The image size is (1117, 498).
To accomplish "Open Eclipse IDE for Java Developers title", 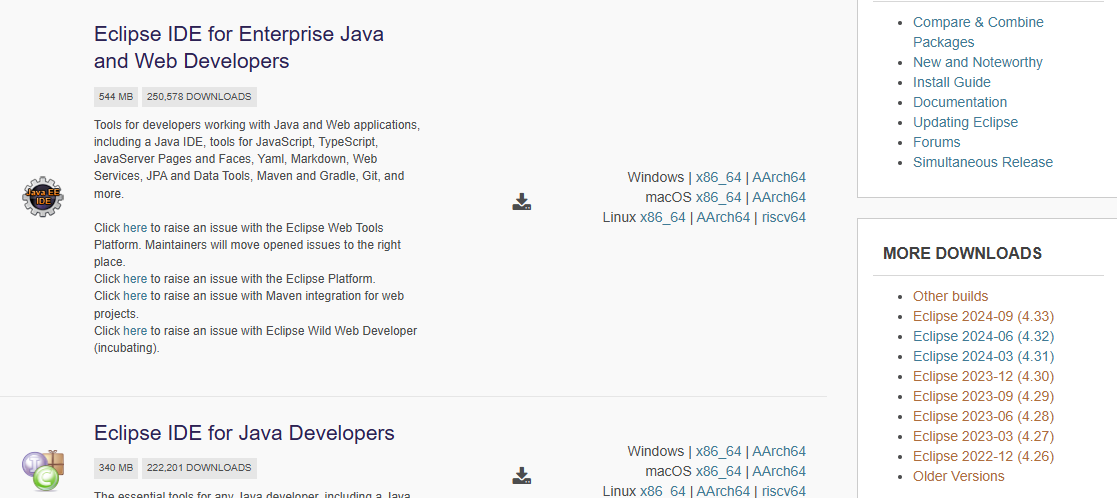I will [x=244, y=433].
